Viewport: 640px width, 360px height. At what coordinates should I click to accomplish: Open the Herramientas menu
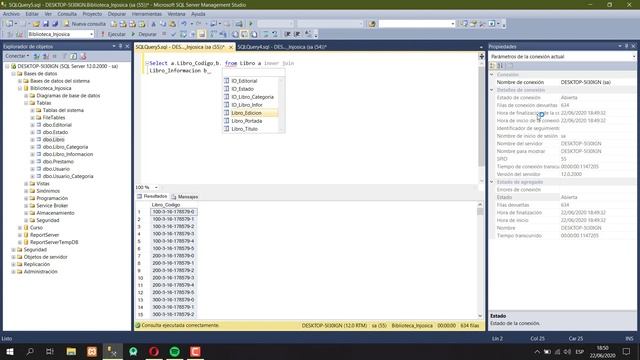click(147, 14)
